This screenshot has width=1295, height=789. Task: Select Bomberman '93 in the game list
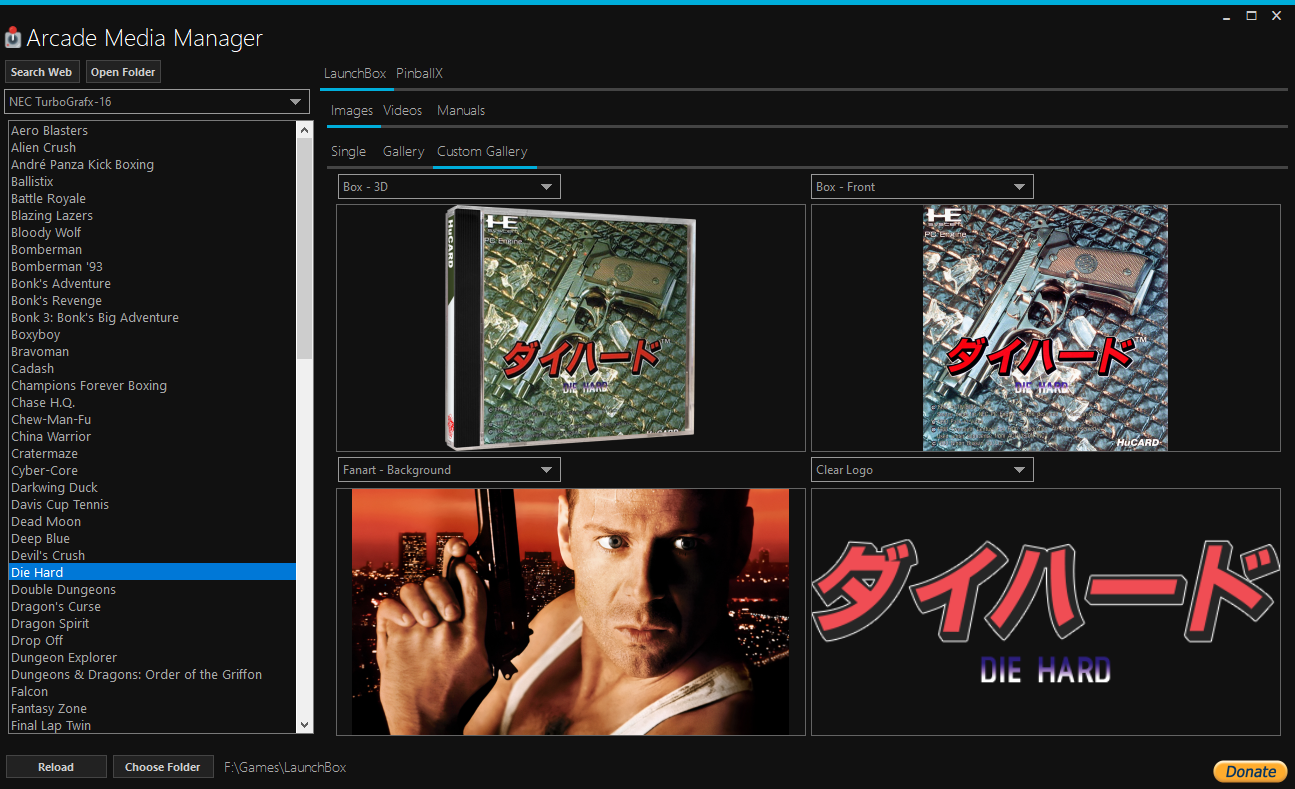[152, 267]
